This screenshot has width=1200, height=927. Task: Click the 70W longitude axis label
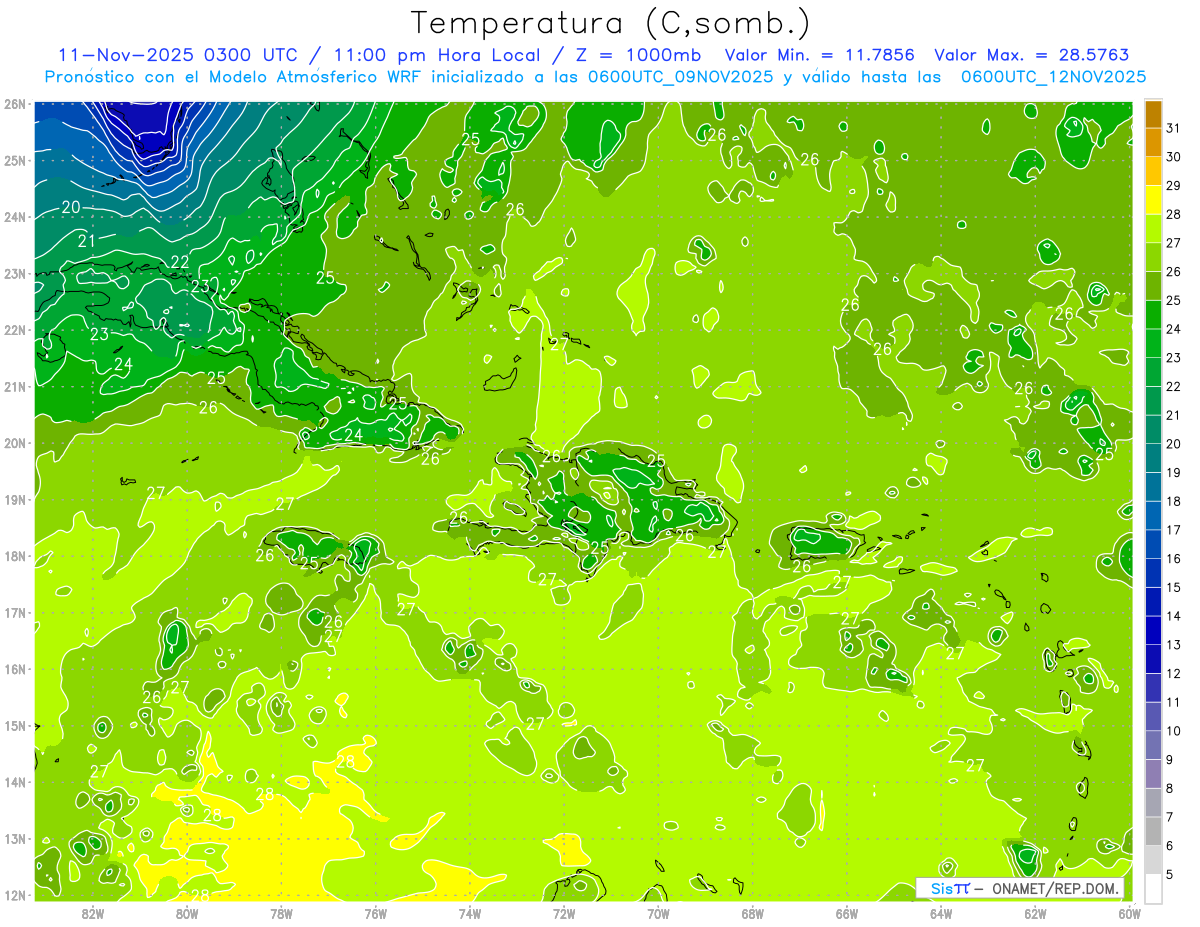[658, 913]
